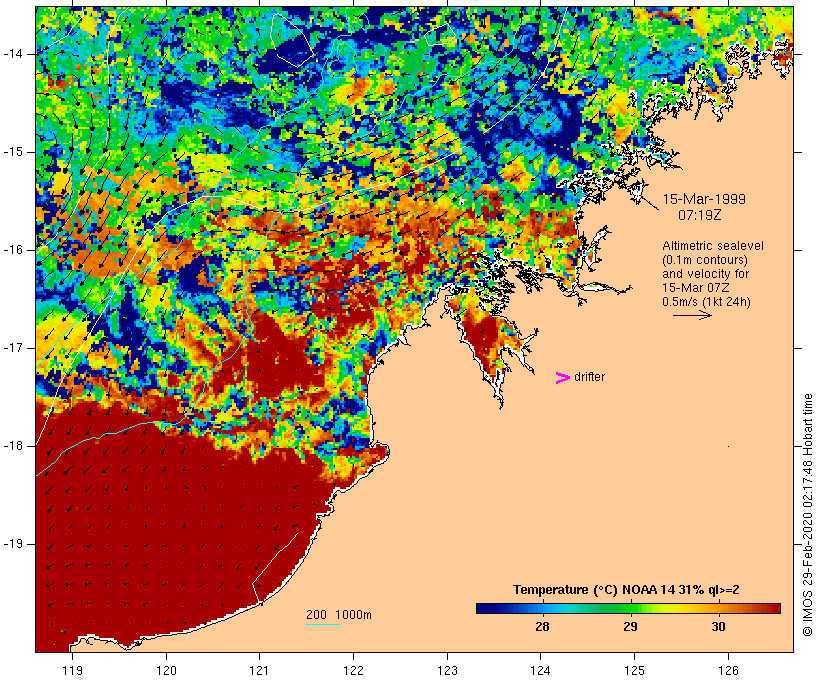Viewport: 820px width, 680px height.
Task: Click the '07:19Z' time label
Action: point(699,215)
